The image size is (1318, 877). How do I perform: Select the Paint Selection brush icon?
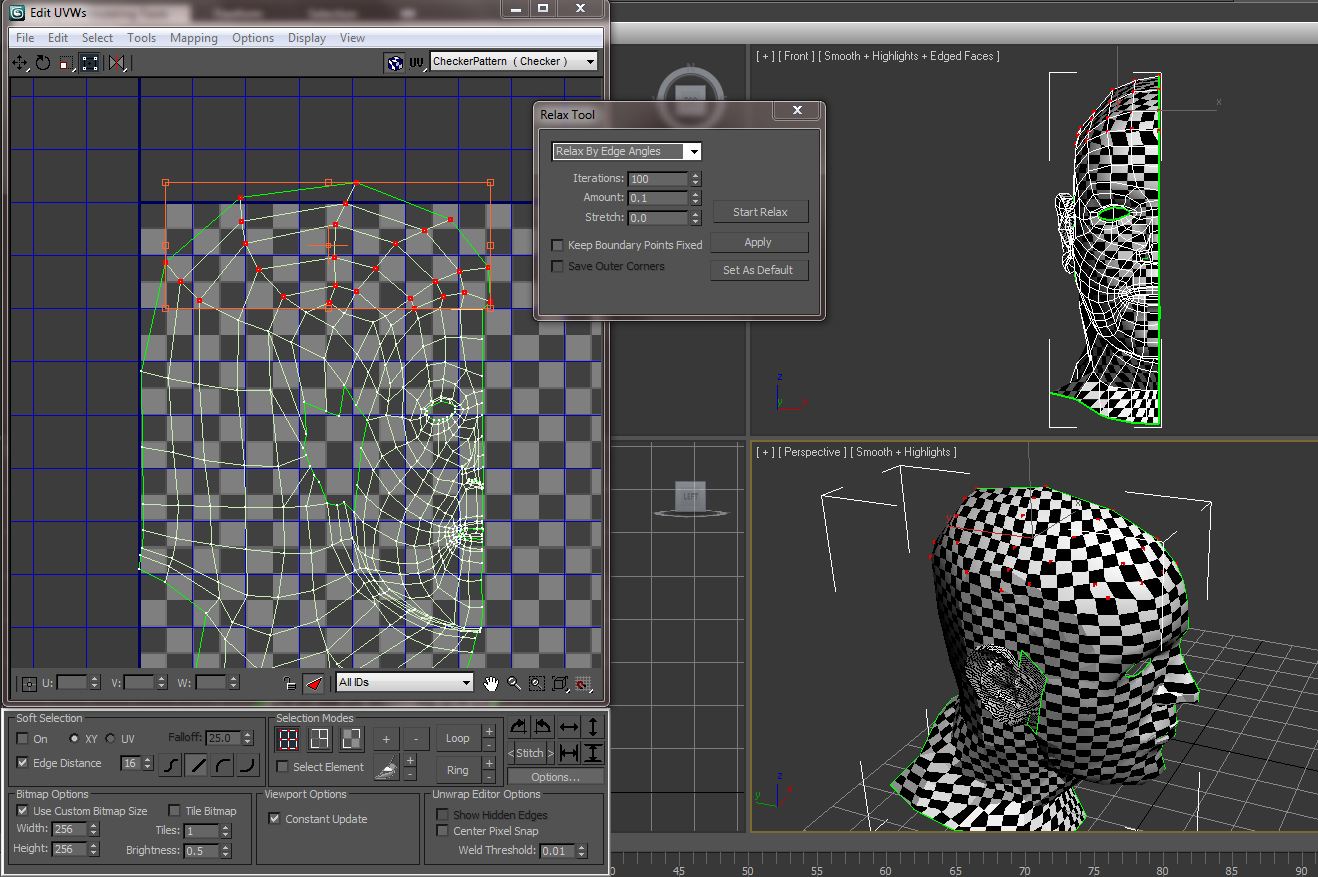point(386,766)
